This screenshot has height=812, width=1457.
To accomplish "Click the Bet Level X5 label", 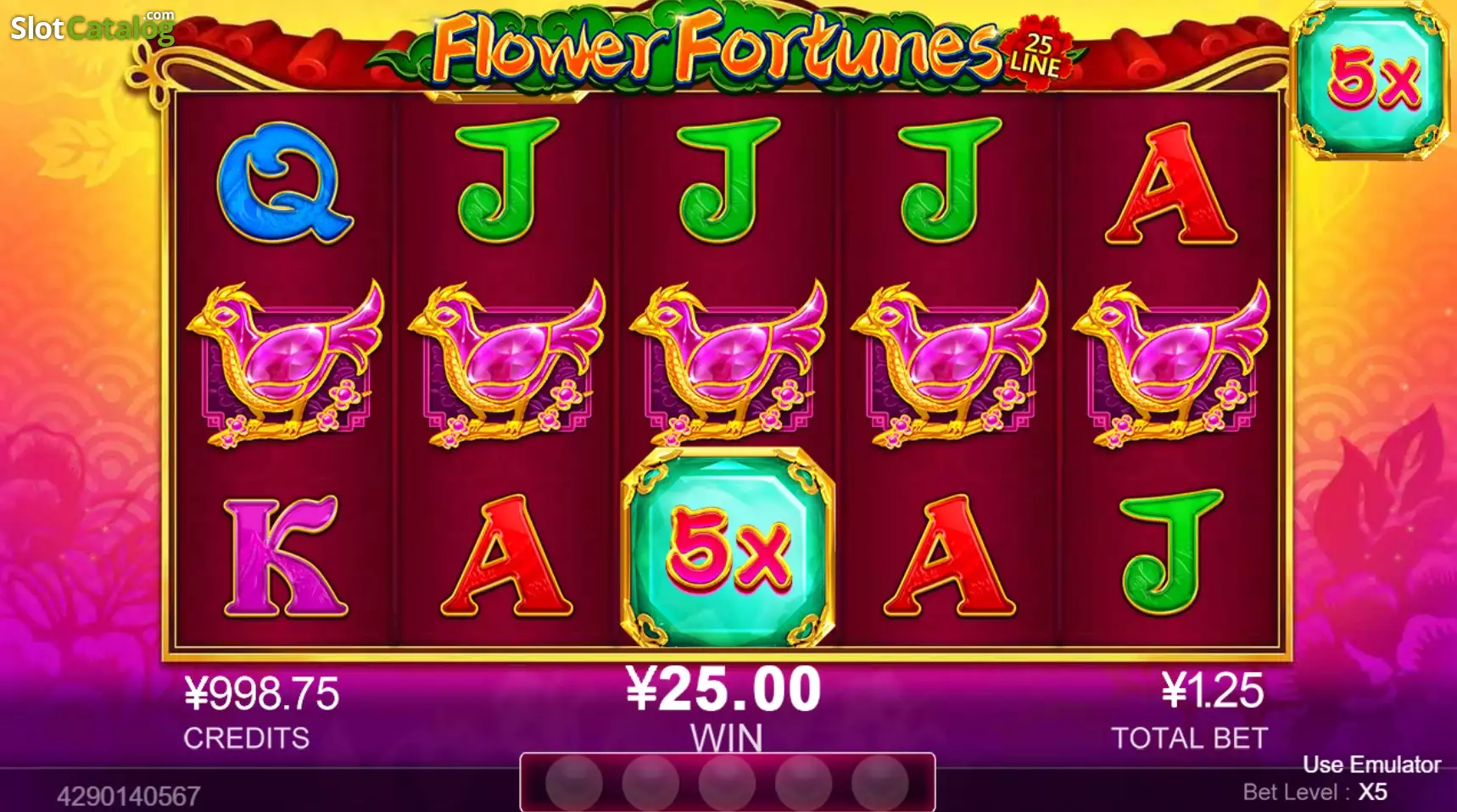I will [x=1315, y=793].
